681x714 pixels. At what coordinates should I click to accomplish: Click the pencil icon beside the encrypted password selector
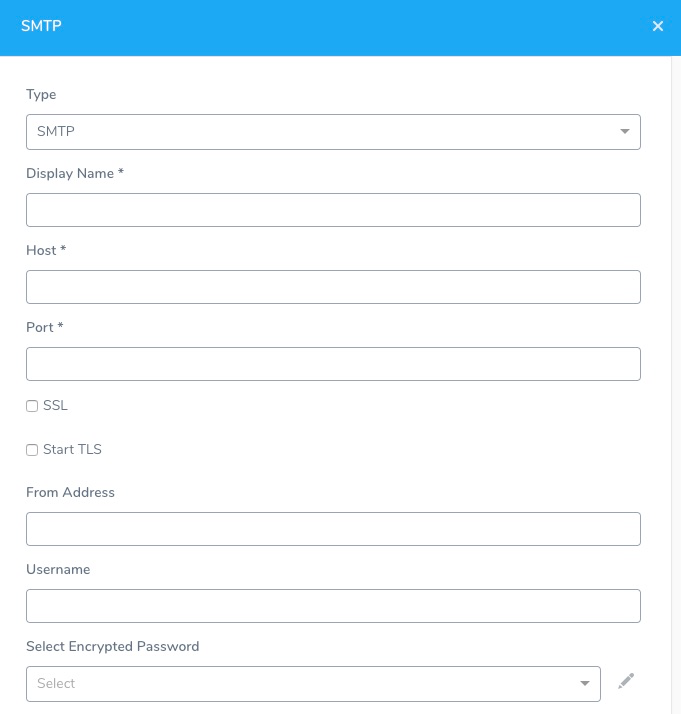pos(626,681)
